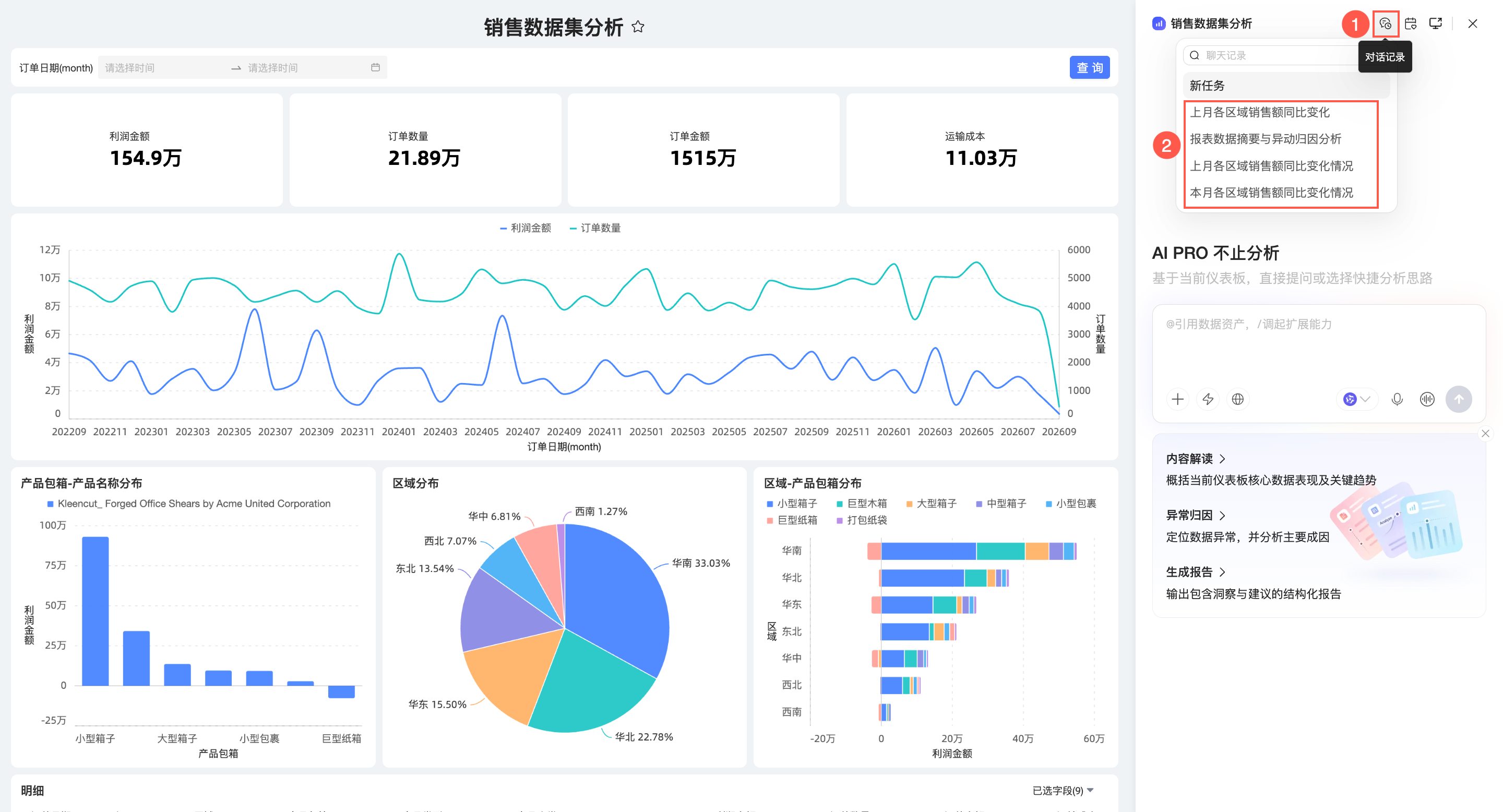Open history item 报表数据摘要与异动归因分析

tap(1265, 139)
